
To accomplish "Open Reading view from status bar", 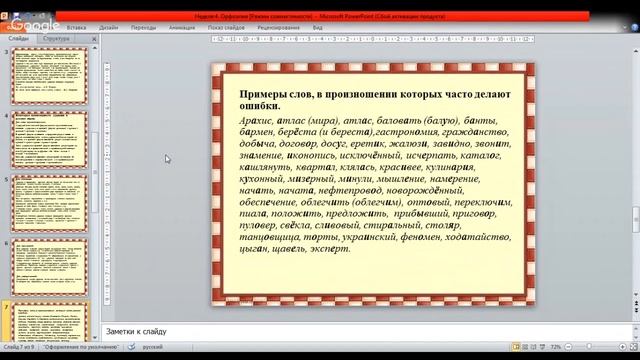I will (533, 347).
